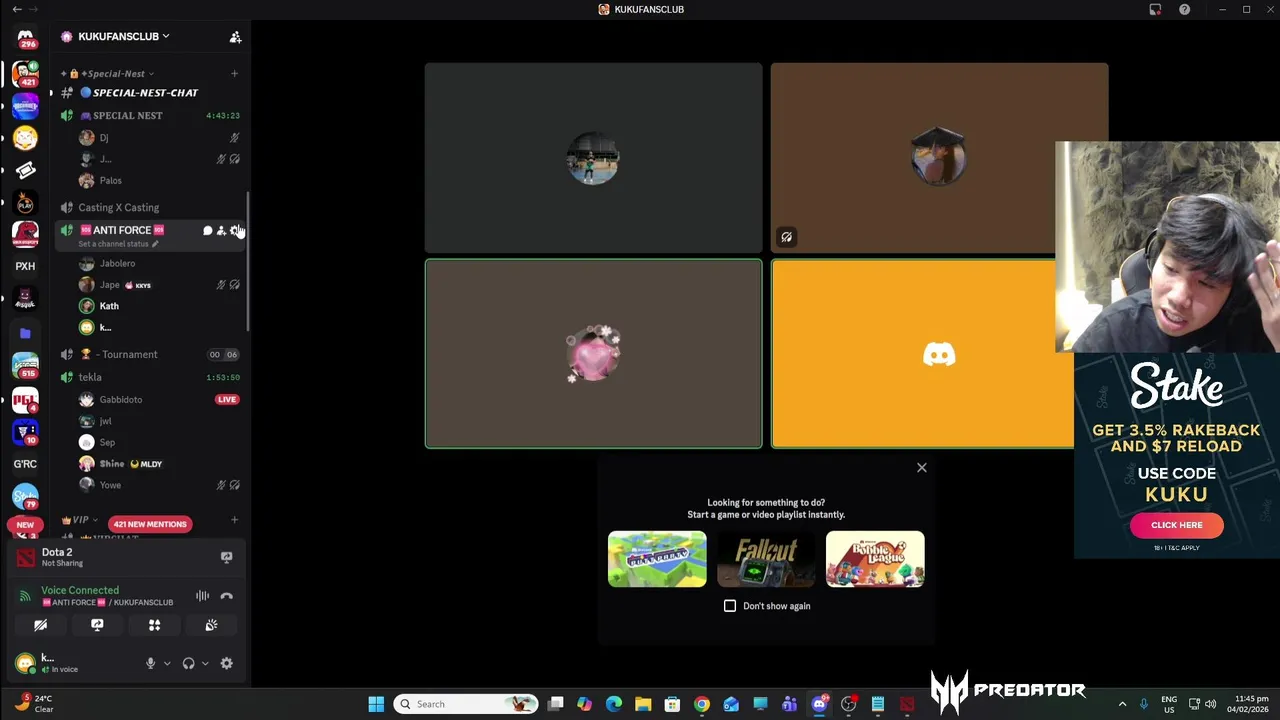Screen dimensions: 1280x720
Task: Jump to 421 NEW MENTIONS
Action: 149,524
